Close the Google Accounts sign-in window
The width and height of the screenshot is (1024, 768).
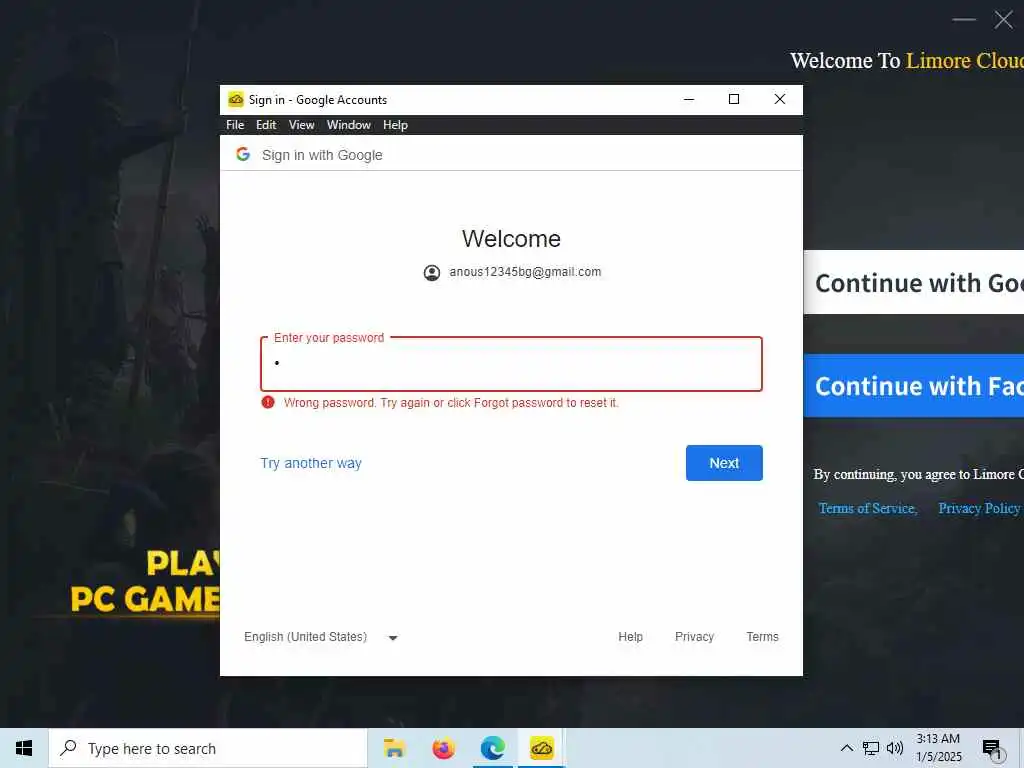pos(780,99)
